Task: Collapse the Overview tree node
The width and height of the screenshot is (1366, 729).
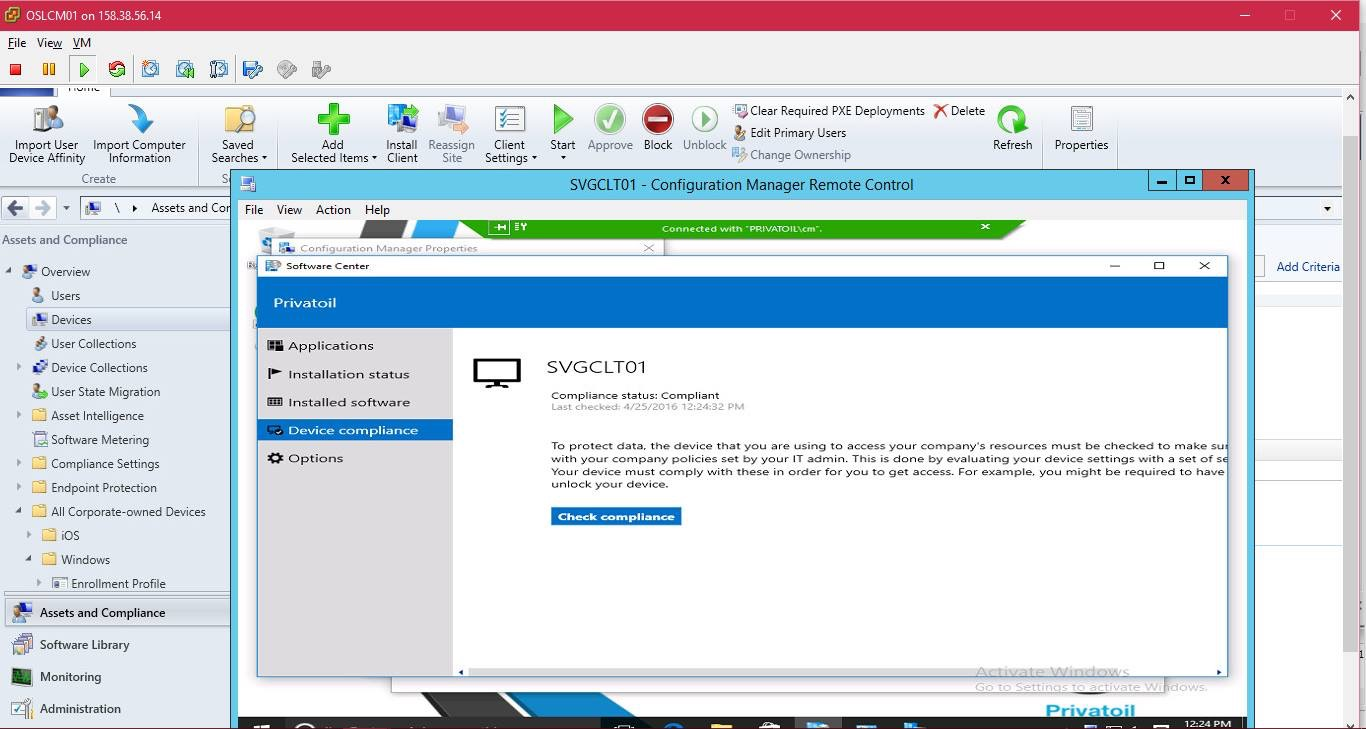Action: click(9, 271)
